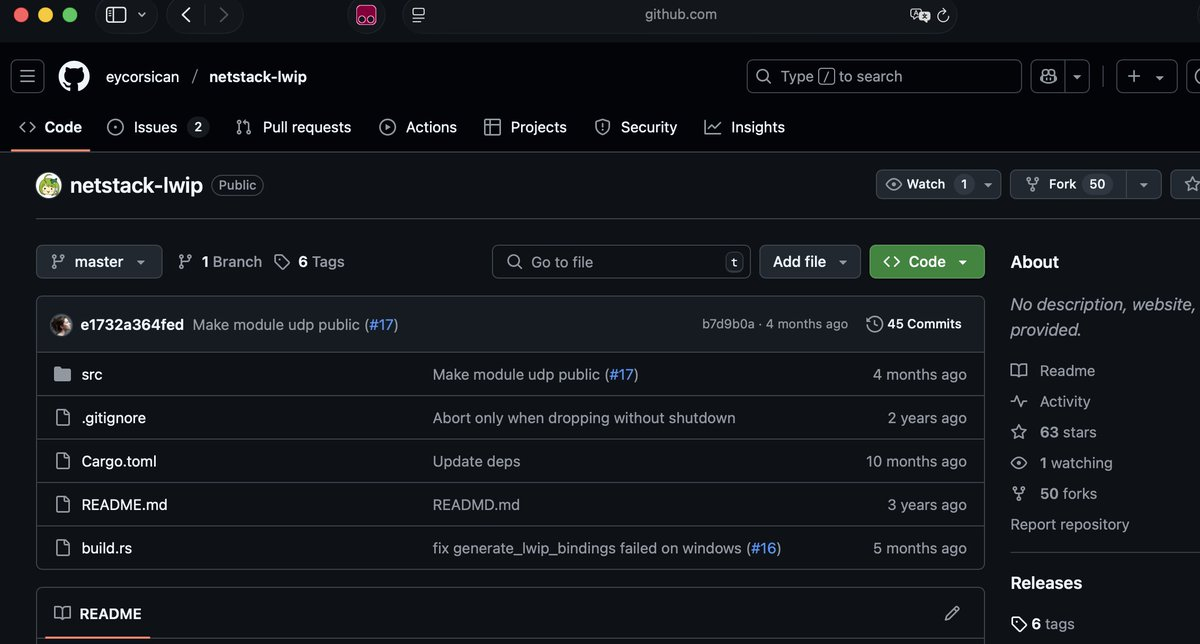The height and width of the screenshot is (644, 1200).
Task: Open pull request #17 link
Action: (x=381, y=325)
